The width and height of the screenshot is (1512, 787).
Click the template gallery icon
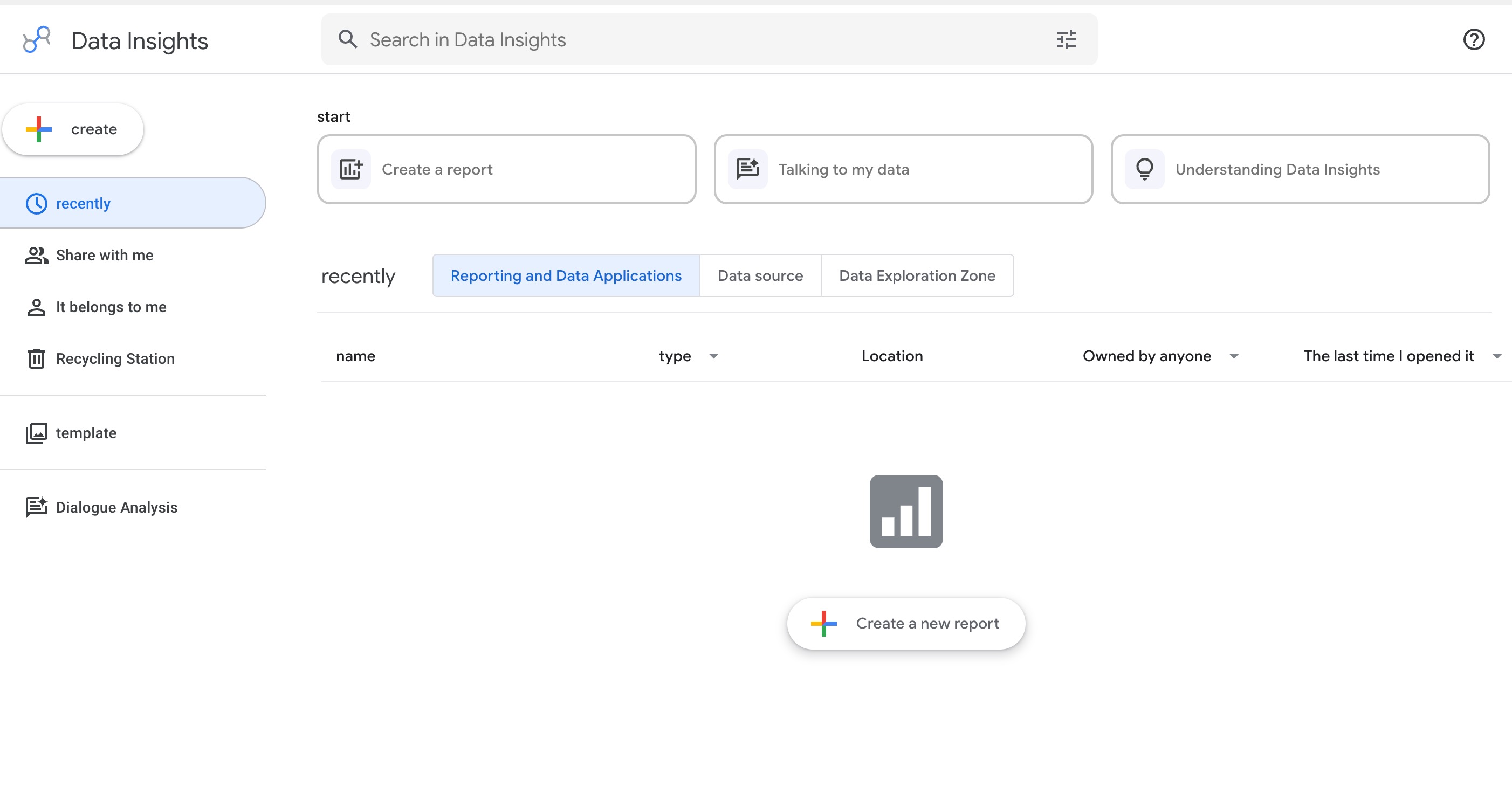pyautogui.click(x=36, y=433)
